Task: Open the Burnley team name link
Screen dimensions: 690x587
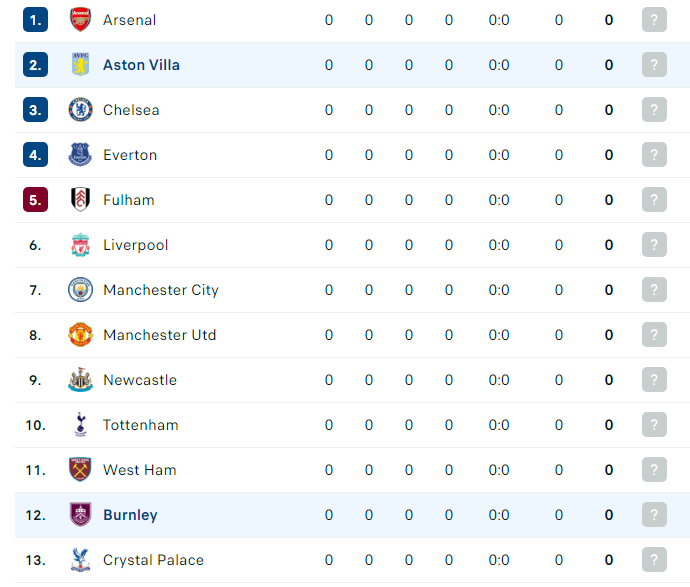Action: tap(130, 515)
